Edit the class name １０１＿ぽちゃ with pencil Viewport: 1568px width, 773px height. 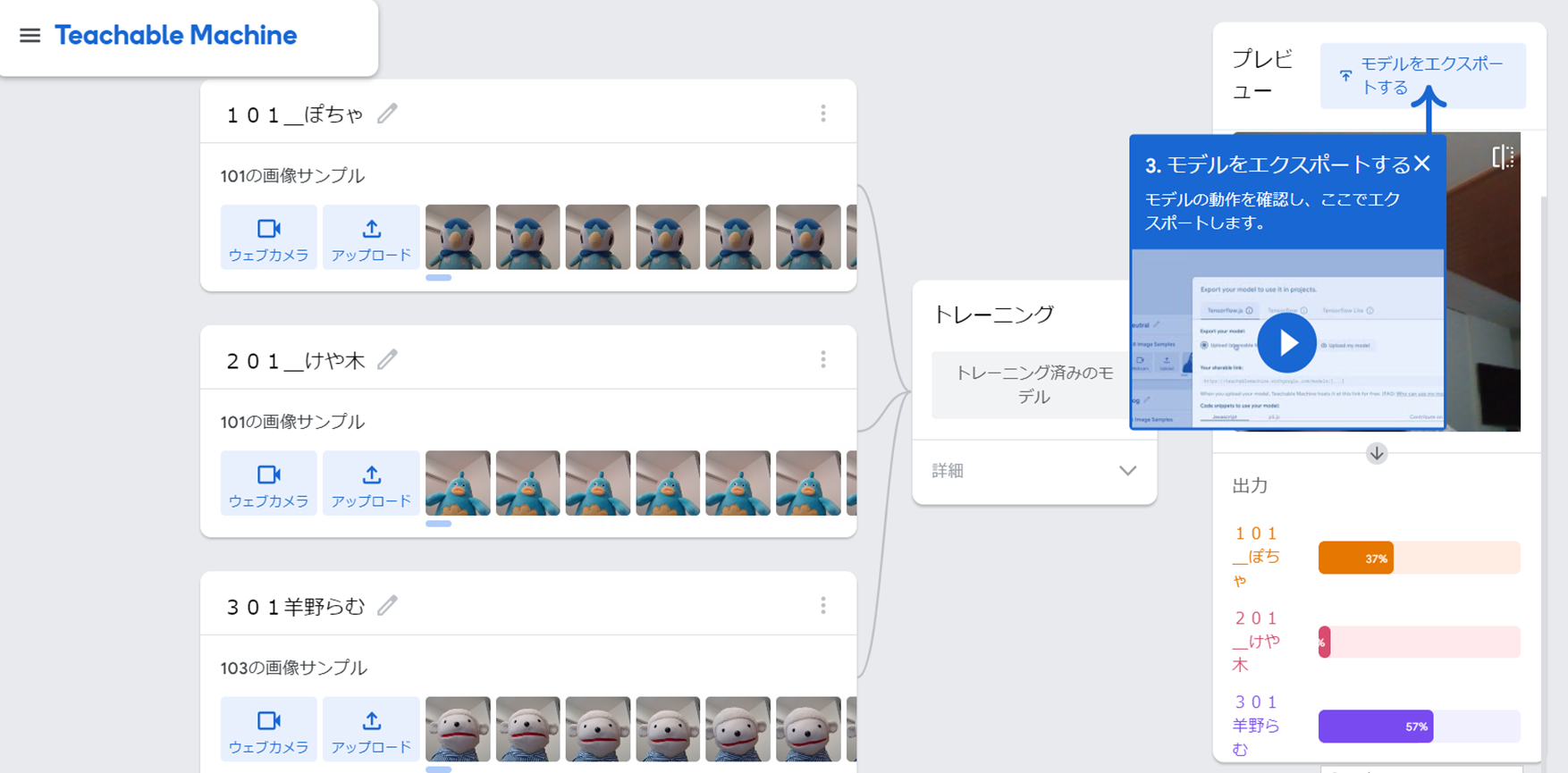tap(387, 113)
